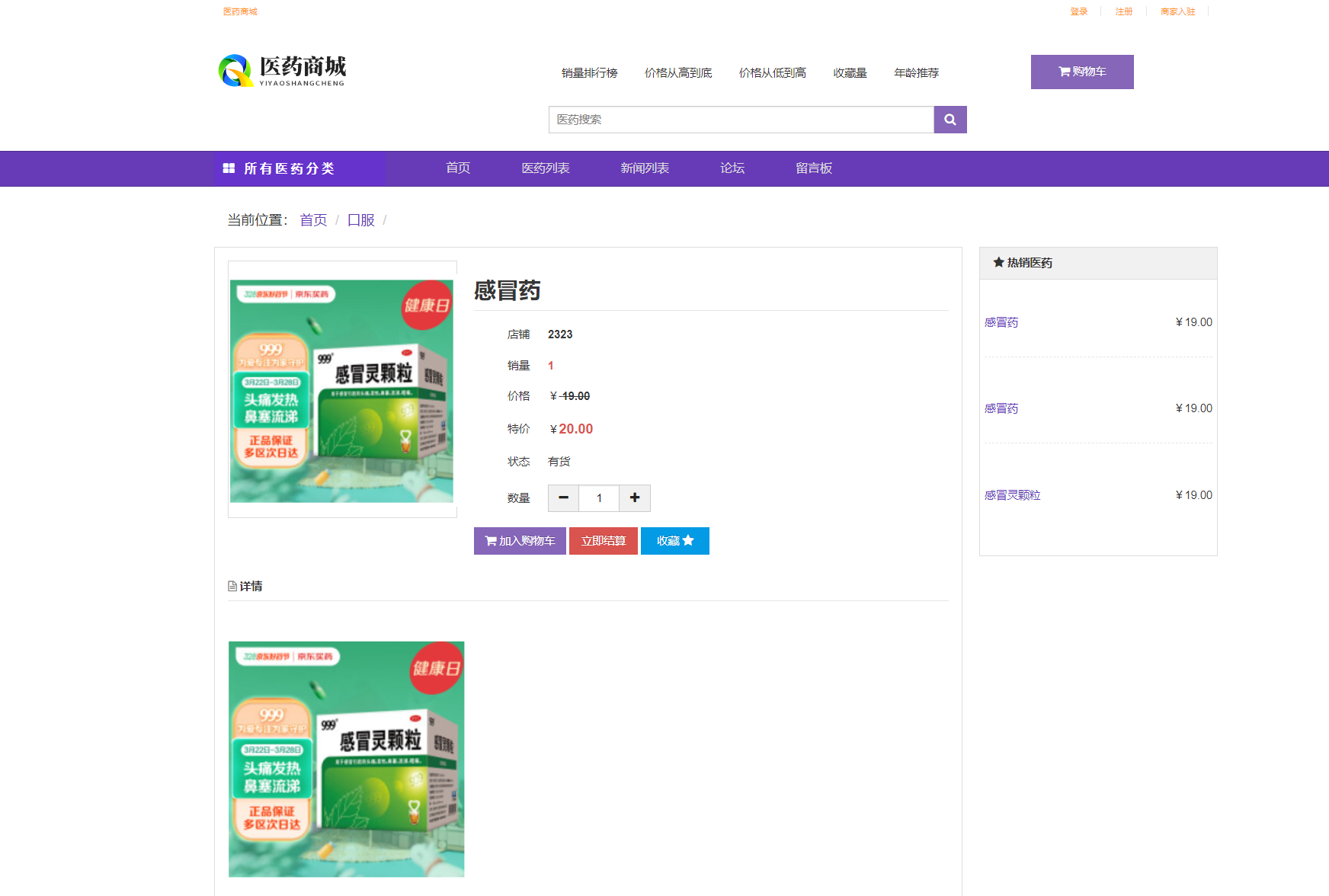Viewport: 1329px width, 896px height.
Task: Click the grid icon beside 所有医药分类
Action: point(229,168)
